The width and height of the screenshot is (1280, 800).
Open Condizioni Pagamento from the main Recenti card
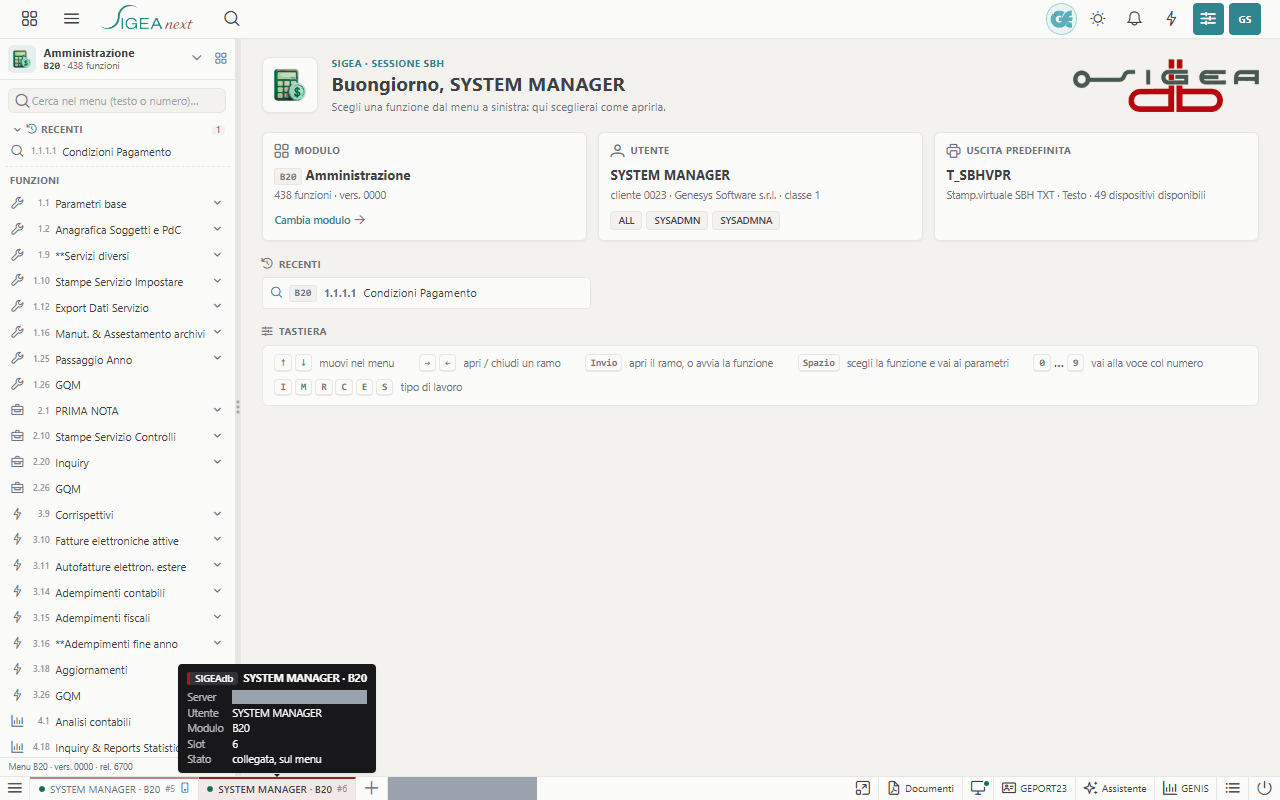tap(426, 293)
